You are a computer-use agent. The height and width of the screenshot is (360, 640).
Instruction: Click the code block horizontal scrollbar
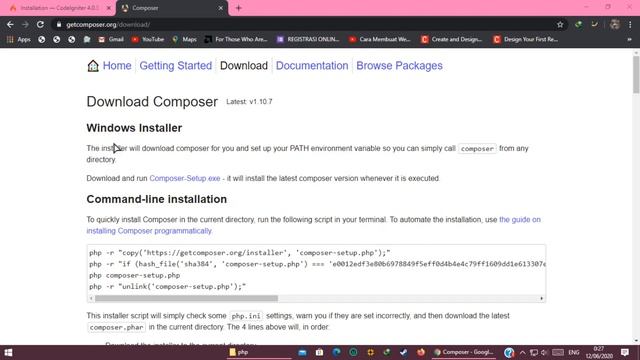(187, 298)
